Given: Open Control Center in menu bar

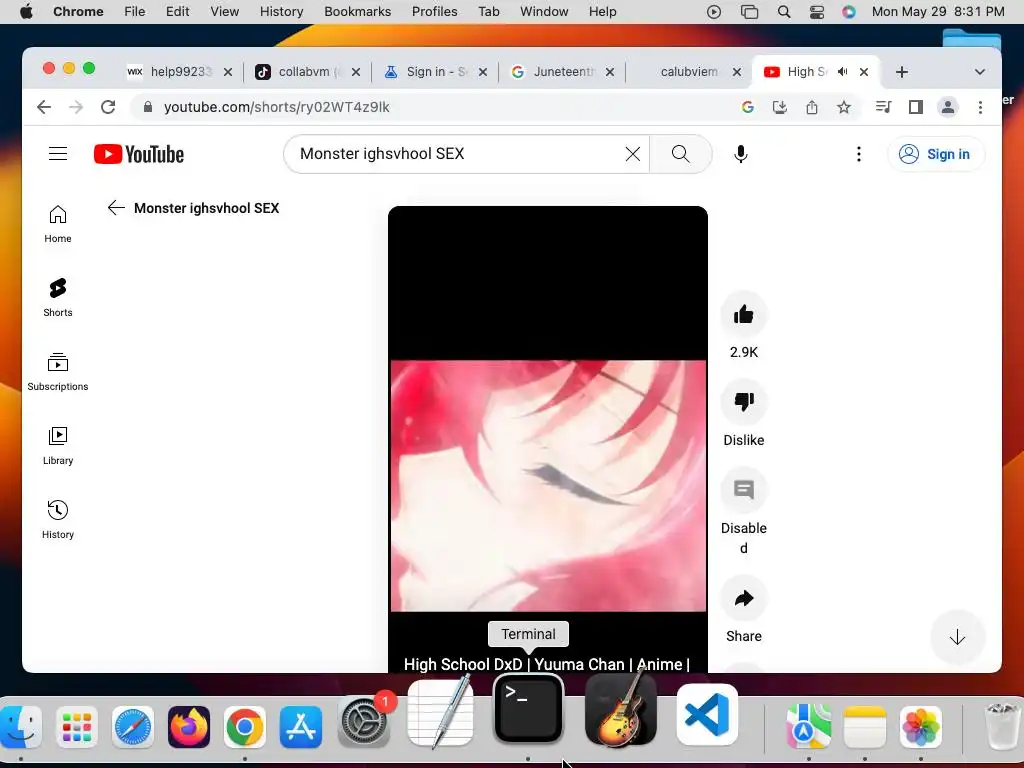Looking at the screenshot, I should [816, 12].
